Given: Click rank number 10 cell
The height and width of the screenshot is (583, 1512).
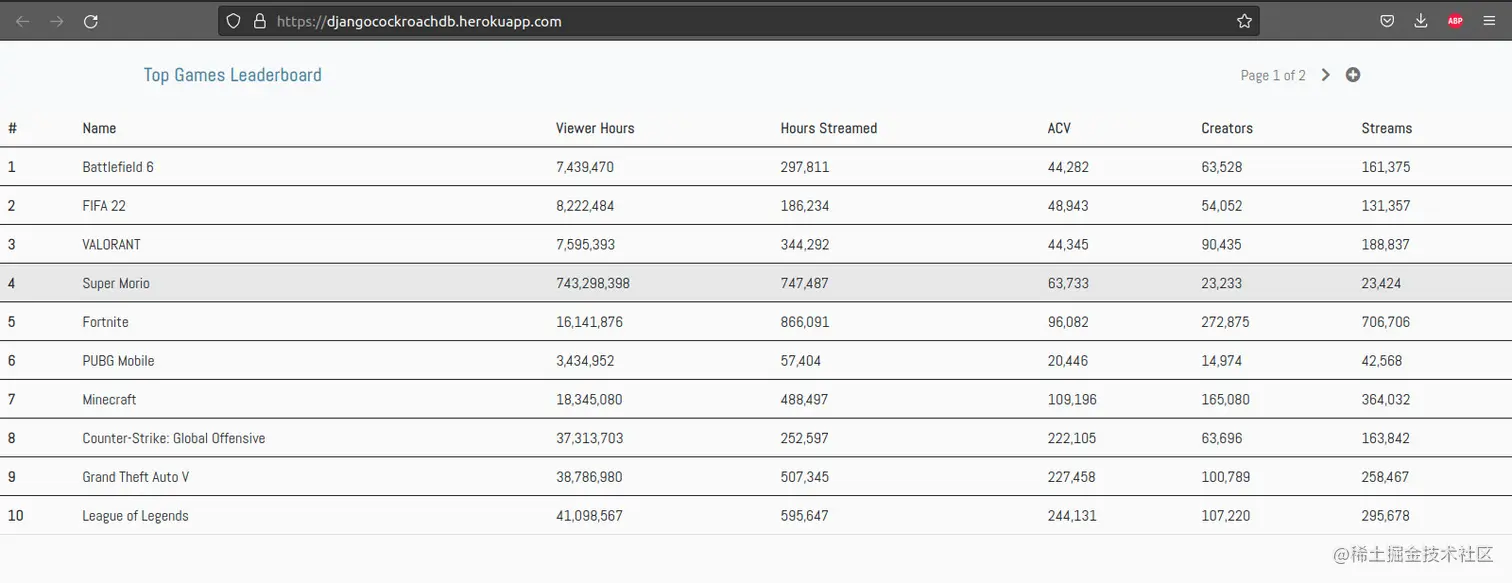Looking at the screenshot, I should (x=15, y=516).
